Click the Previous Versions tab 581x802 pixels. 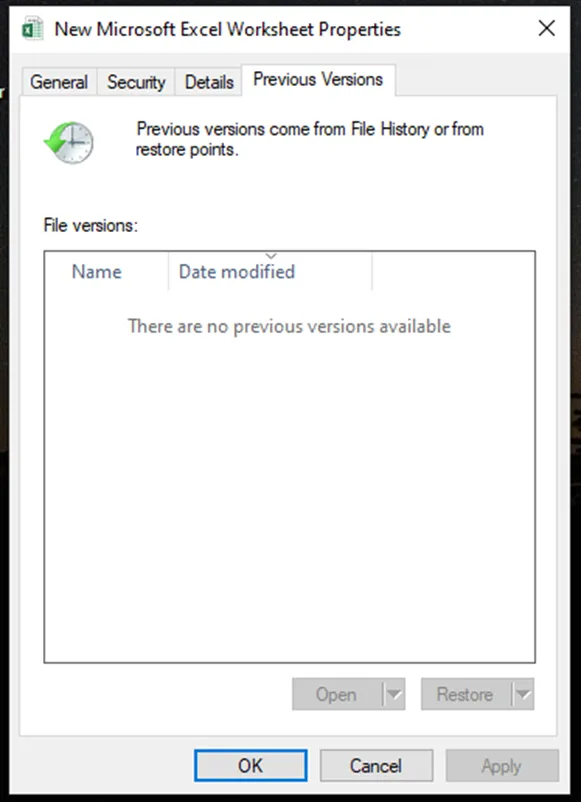point(318,80)
